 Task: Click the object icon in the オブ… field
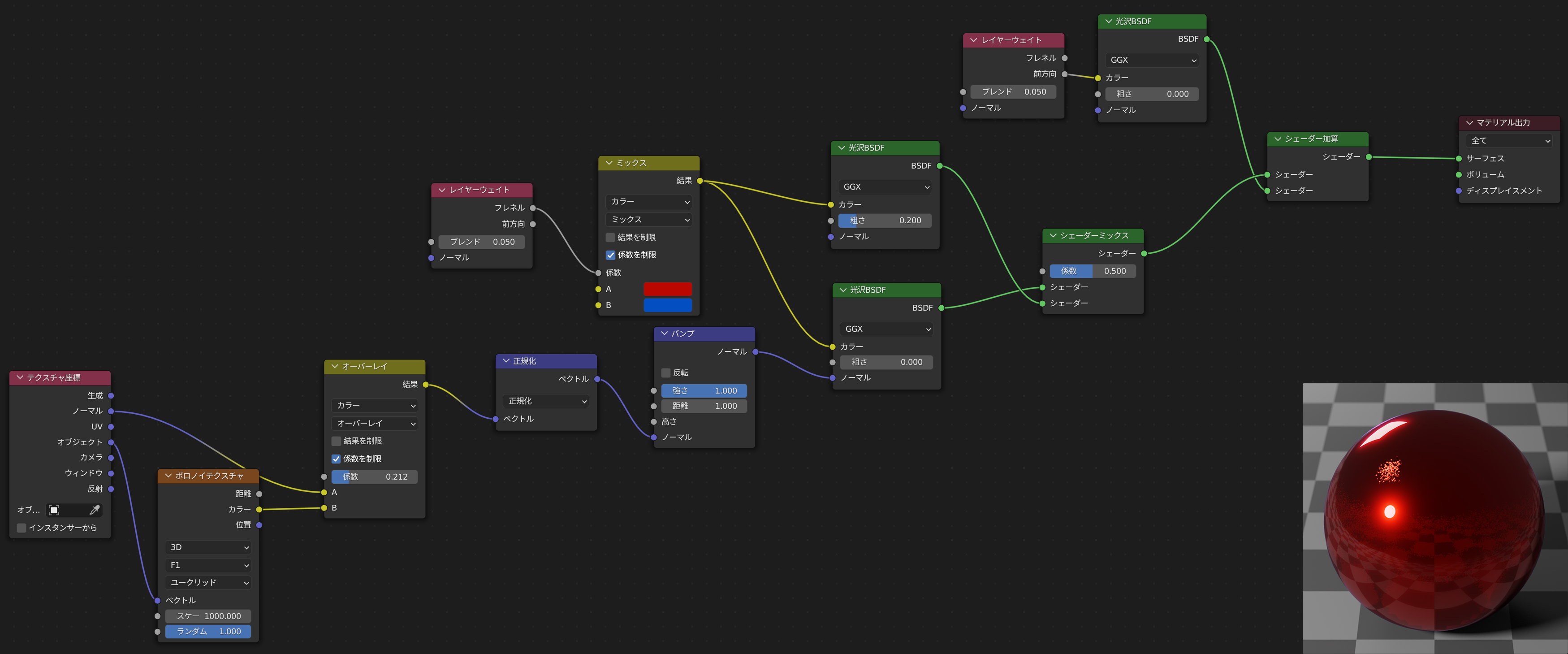coord(54,510)
